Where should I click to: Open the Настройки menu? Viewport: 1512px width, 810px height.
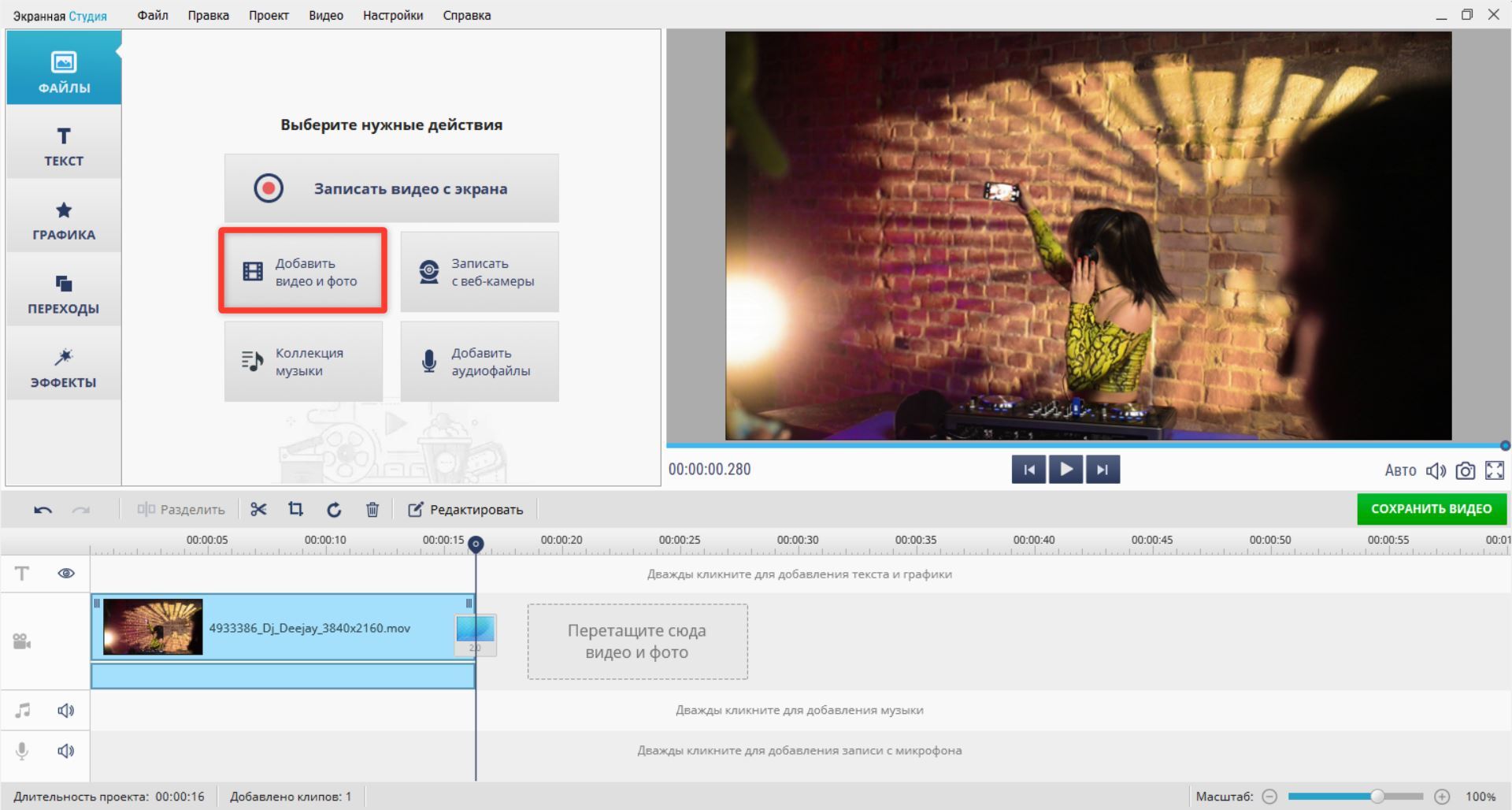(x=392, y=15)
